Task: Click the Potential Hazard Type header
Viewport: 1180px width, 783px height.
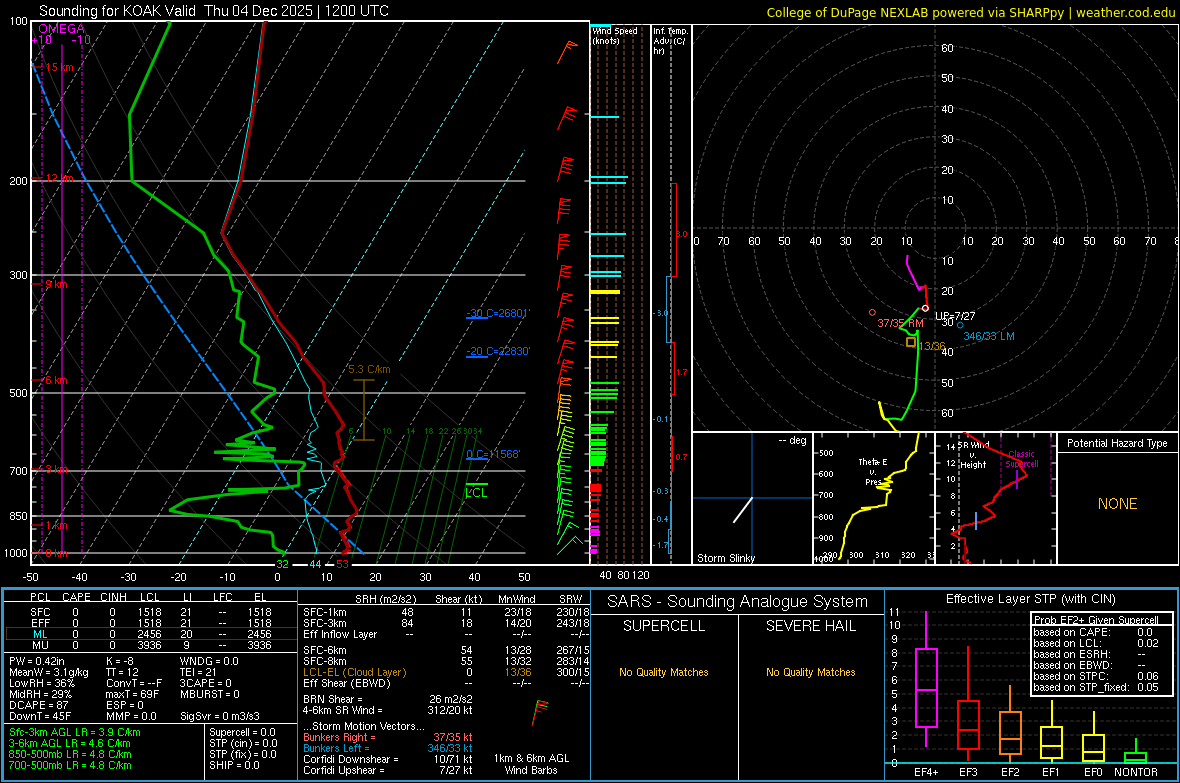Action: pos(1118,443)
